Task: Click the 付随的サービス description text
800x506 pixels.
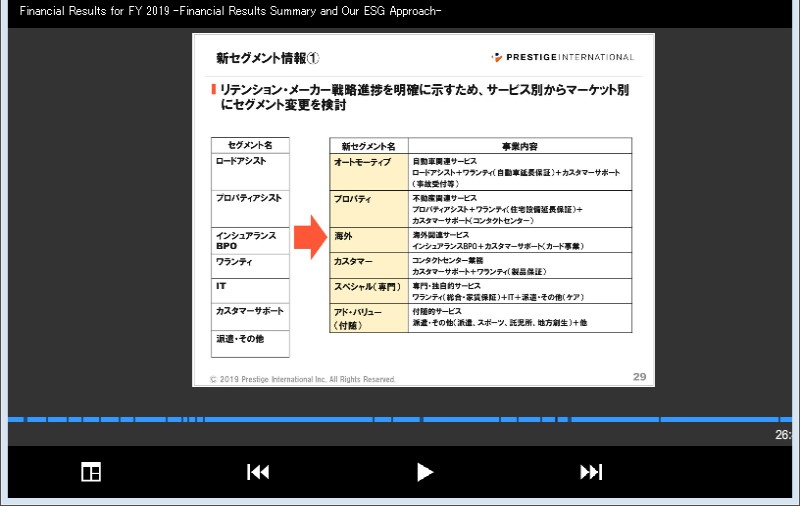Action: pos(437,311)
